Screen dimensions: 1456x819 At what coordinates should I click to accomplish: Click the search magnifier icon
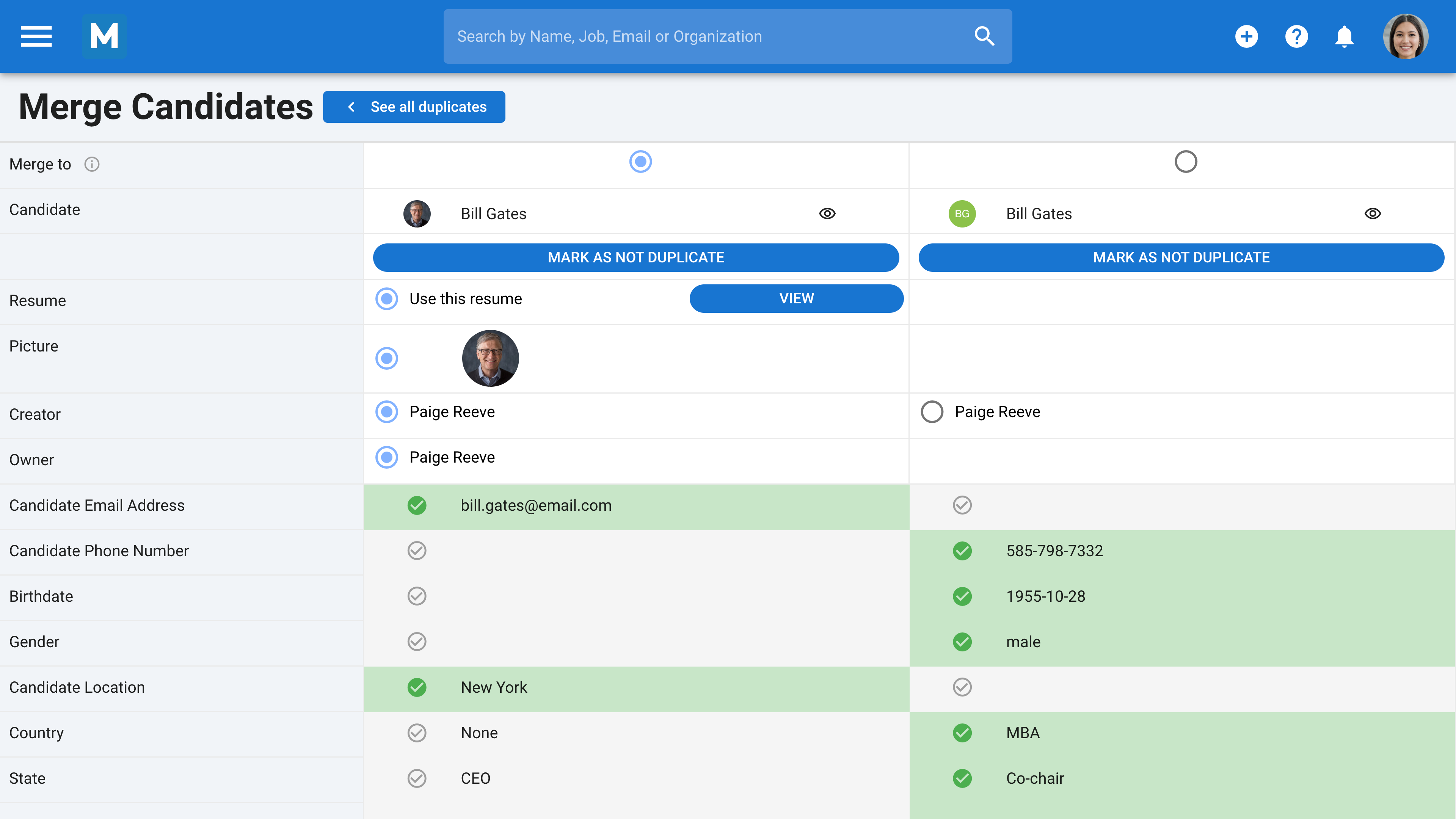[x=984, y=36]
